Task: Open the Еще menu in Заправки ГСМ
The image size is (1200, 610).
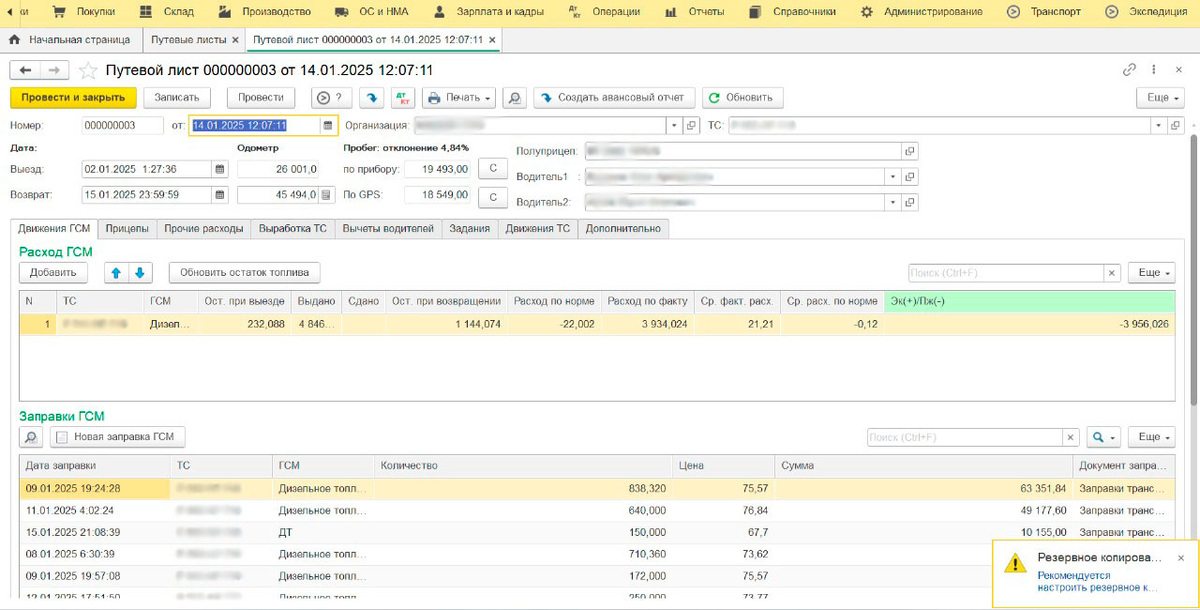Action: tap(1151, 437)
